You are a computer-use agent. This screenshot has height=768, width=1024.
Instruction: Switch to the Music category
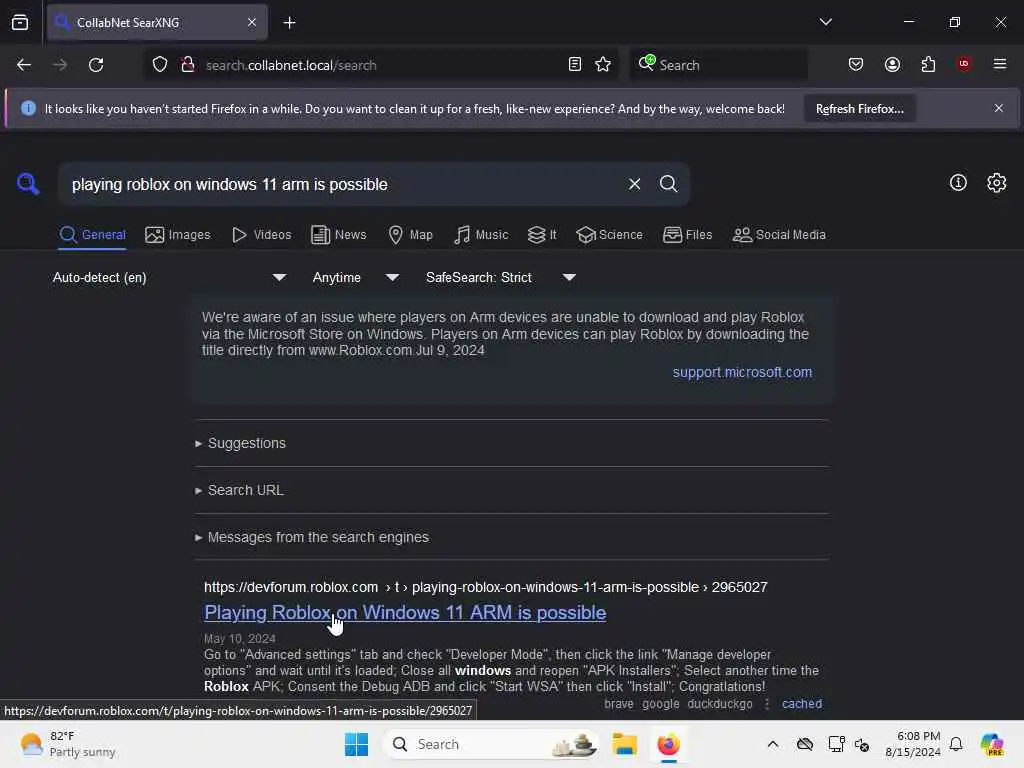click(481, 235)
